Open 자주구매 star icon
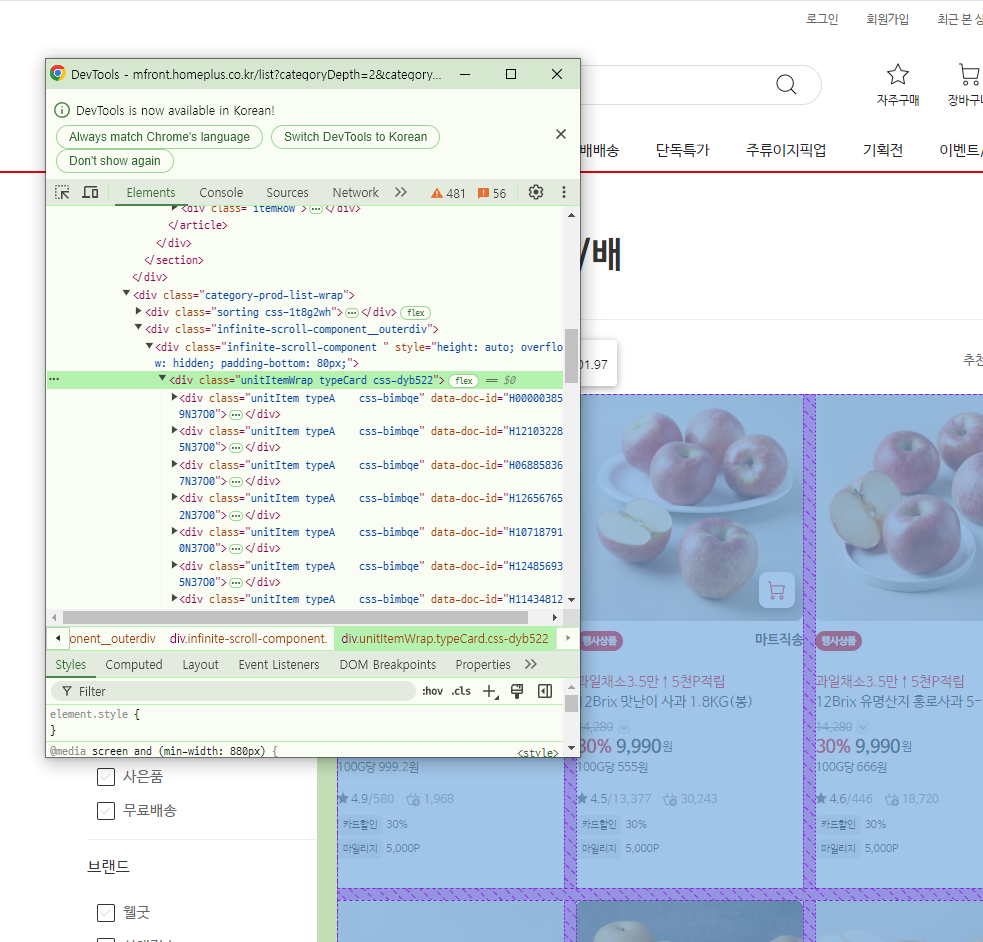The image size is (983, 942). pos(898,75)
